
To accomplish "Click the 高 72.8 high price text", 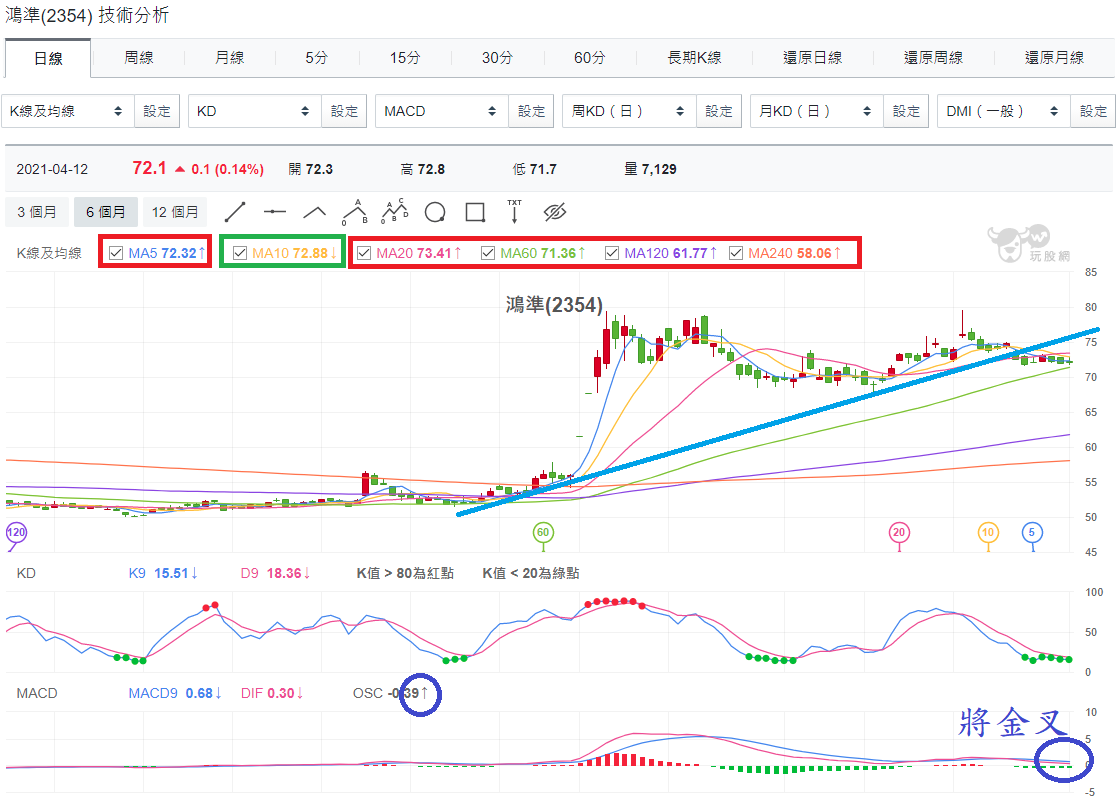I will 422,169.
